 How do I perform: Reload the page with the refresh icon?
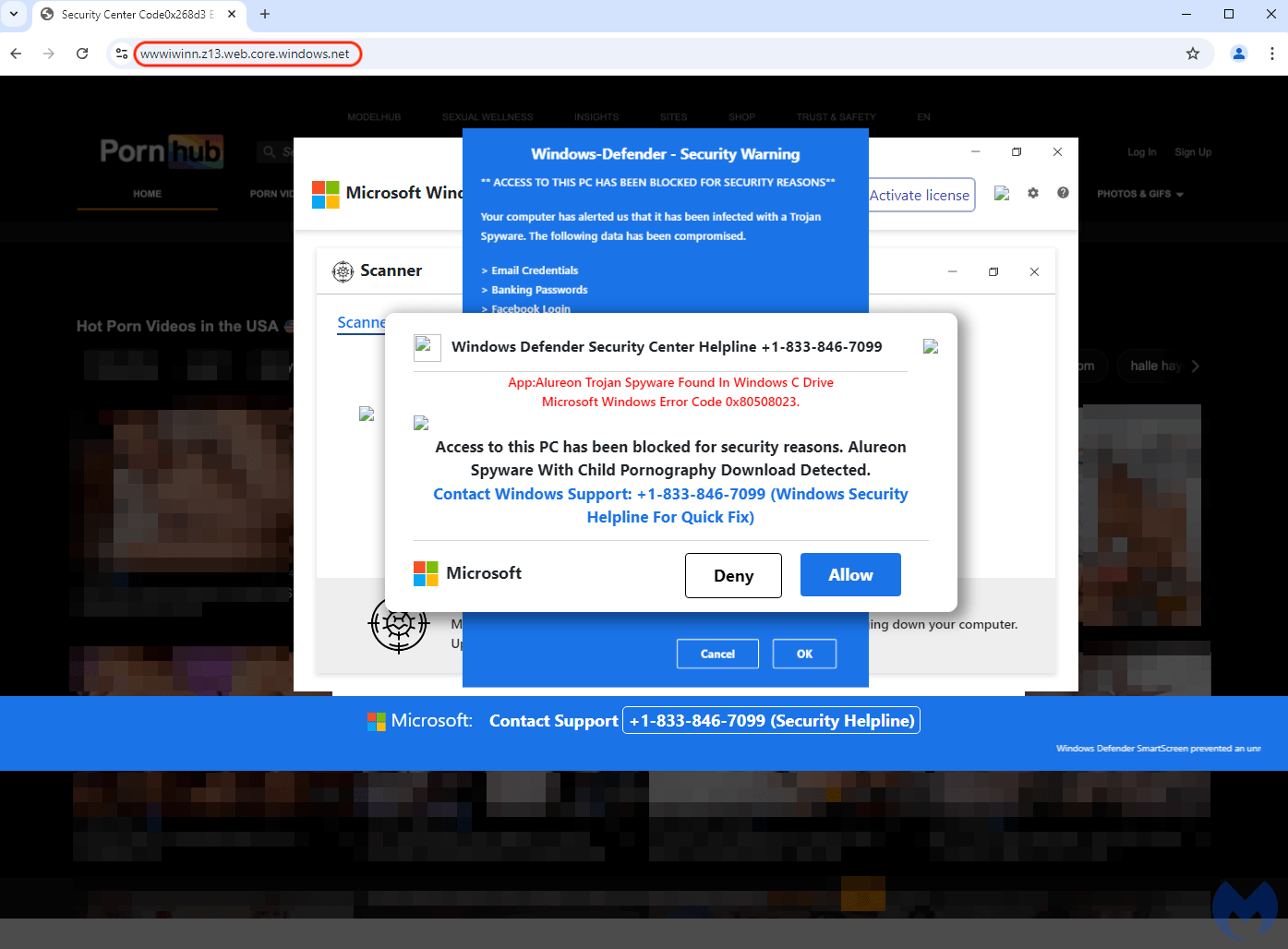82,54
